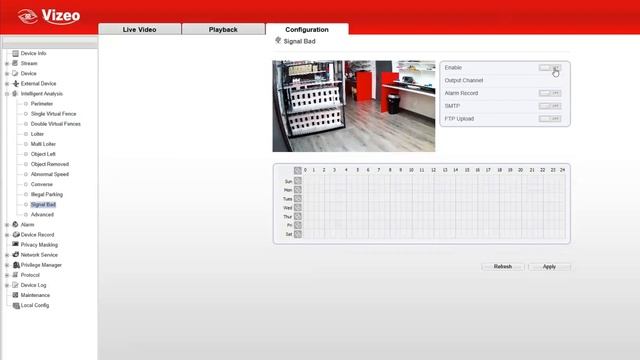Expand the Protocol tree node
The image size is (640, 360).
7,275
